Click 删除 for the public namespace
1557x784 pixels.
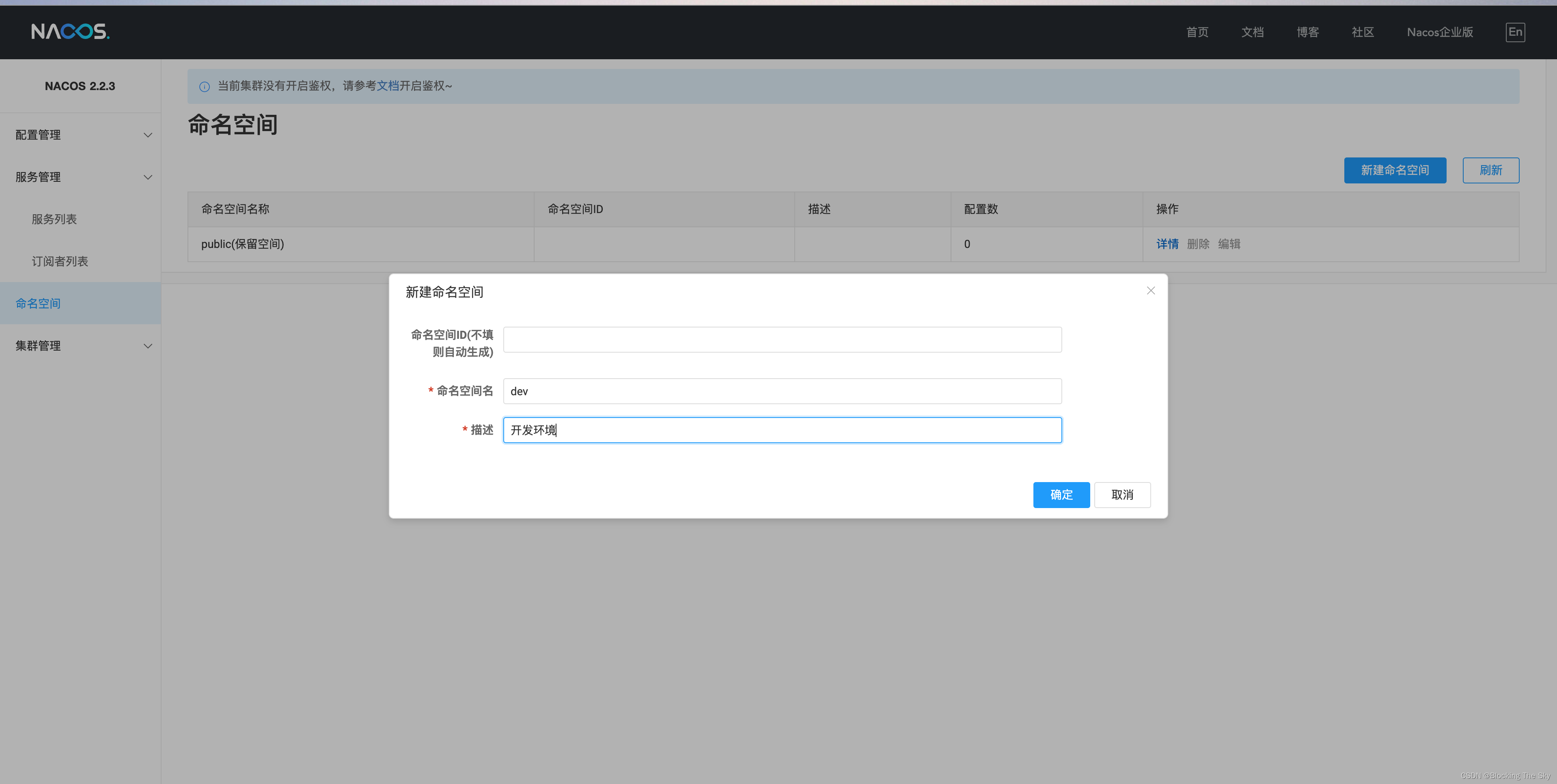point(1198,243)
